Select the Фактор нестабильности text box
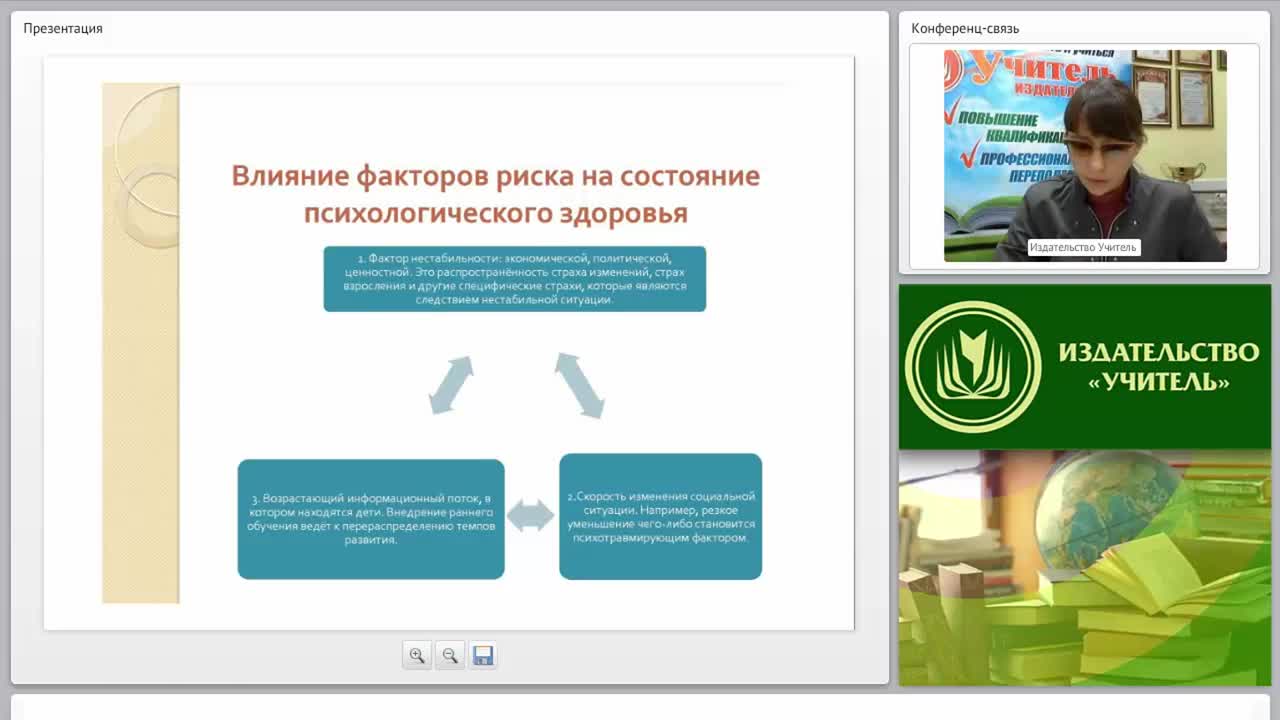 click(515, 279)
